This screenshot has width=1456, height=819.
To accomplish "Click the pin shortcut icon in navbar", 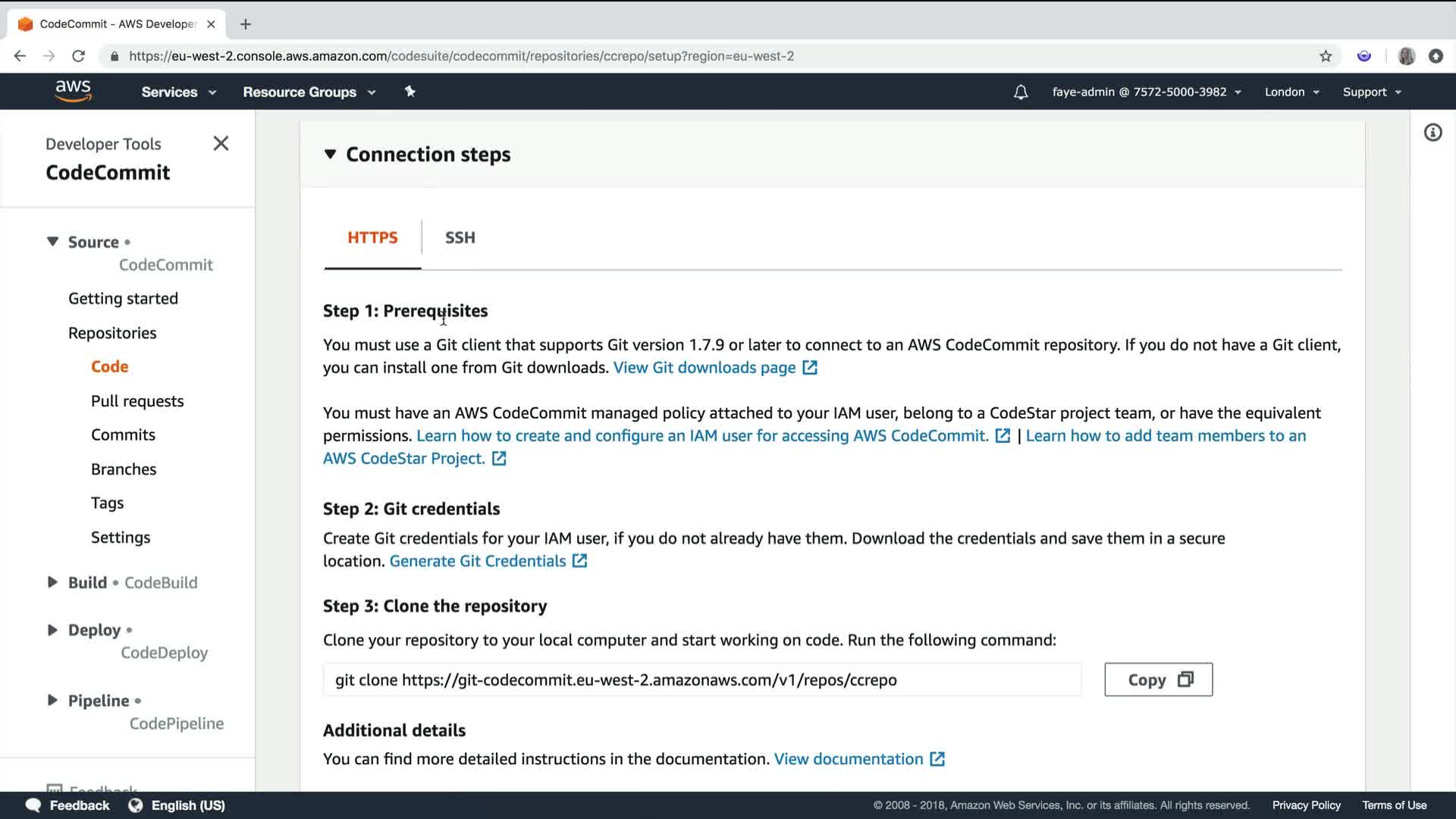I will (x=410, y=92).
